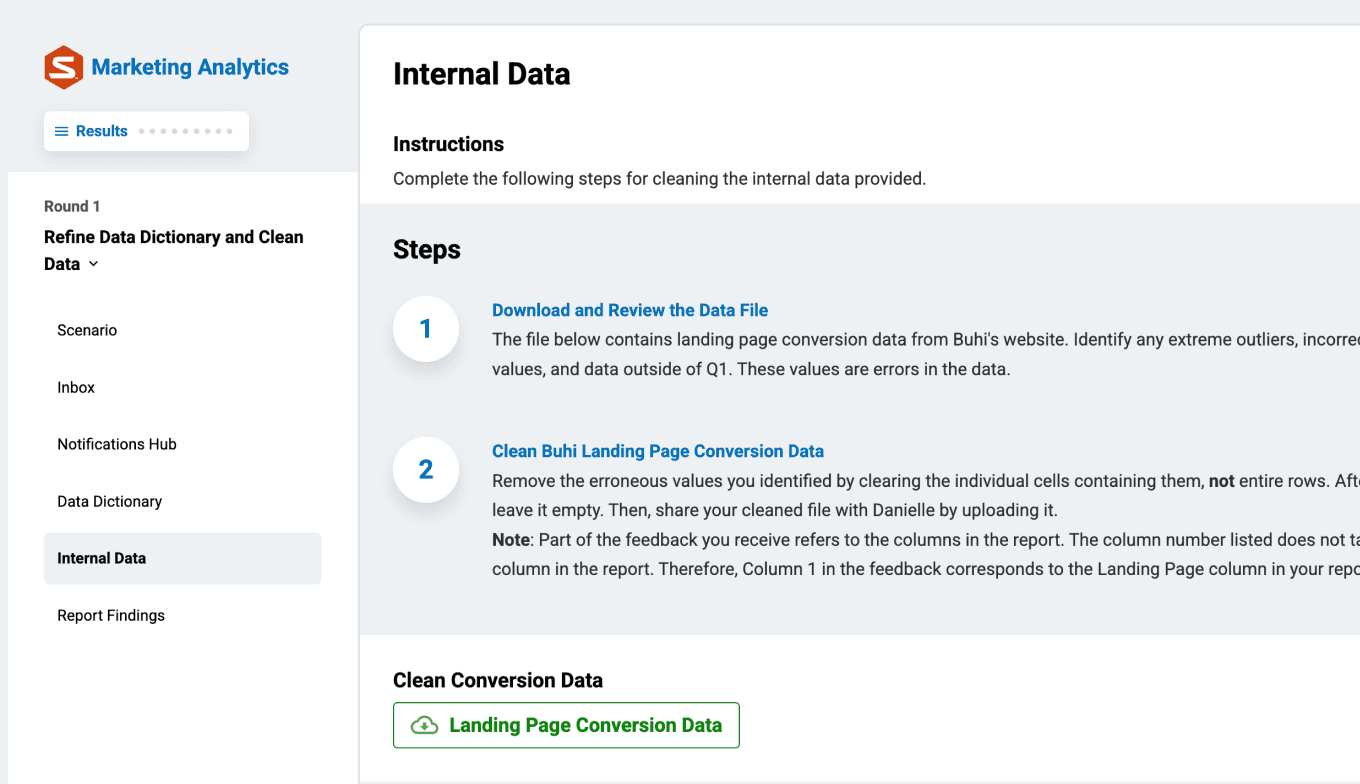Go to Inbox in the sidebar
This screenshot has width=1360, height=784.
pyautogui.click(x=76, y=387)
